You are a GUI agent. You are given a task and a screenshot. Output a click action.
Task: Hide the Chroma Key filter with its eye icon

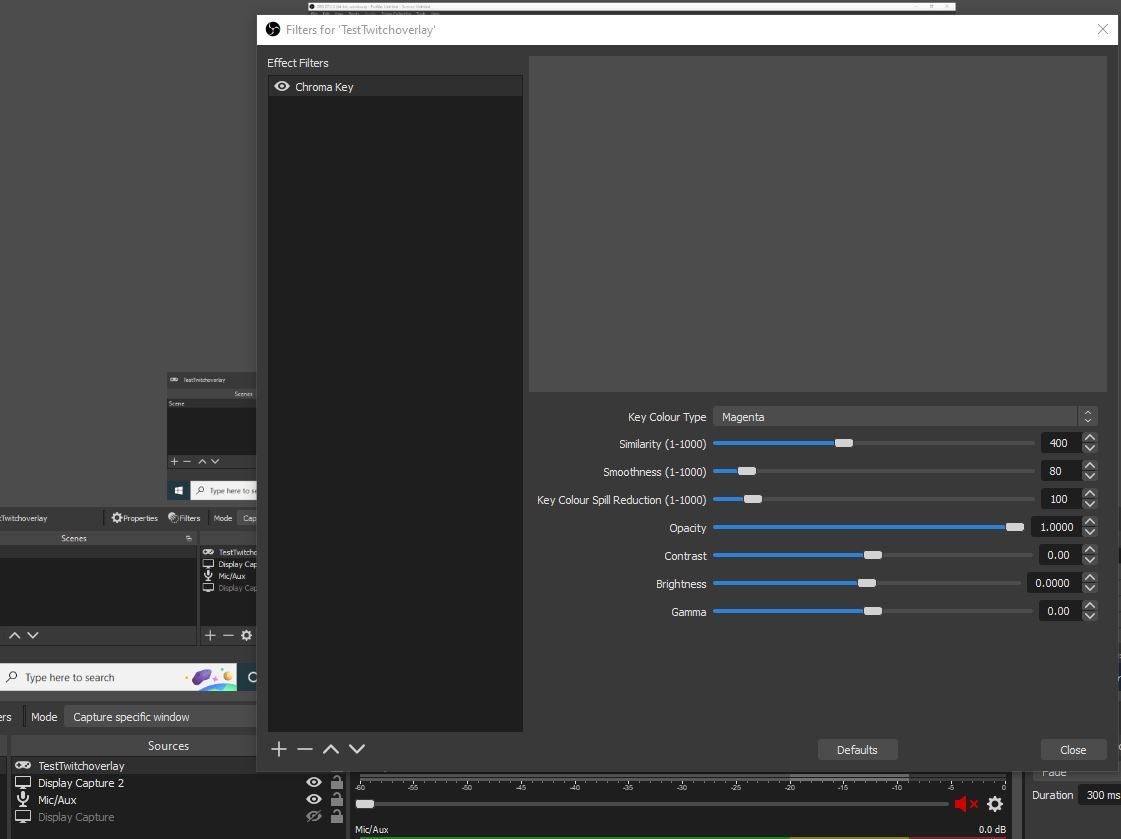tap(282, 86)
